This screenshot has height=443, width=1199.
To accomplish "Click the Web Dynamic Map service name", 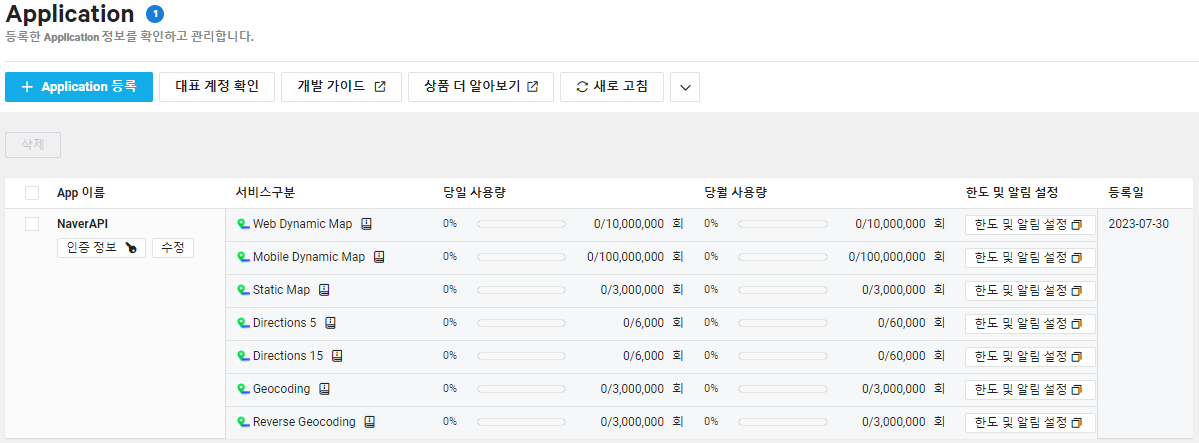I will pyautogui.click(x=303, y=224).
